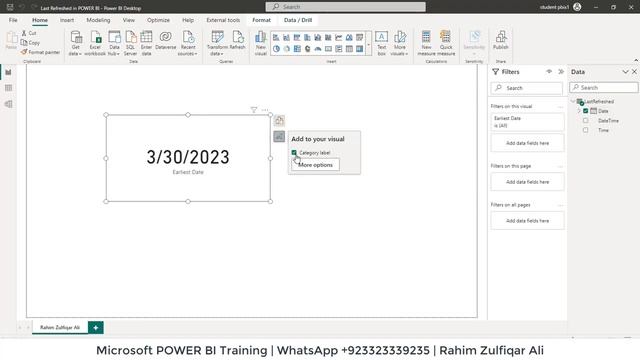The height and width of the screenshot is (360, 640).
Task: Click Add data fields here under visual filters
Action: pyautogui.click(x=527, y=143)
